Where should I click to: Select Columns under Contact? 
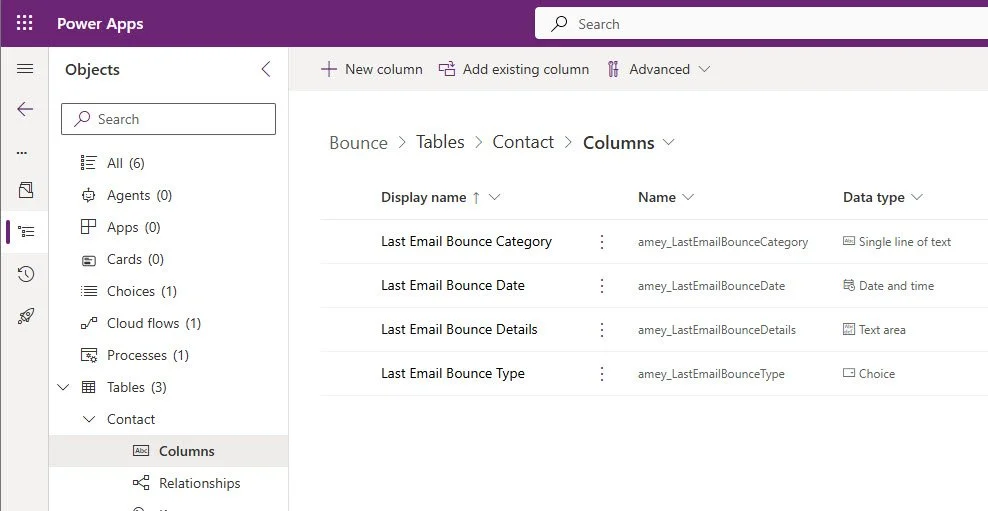(169, 451)
